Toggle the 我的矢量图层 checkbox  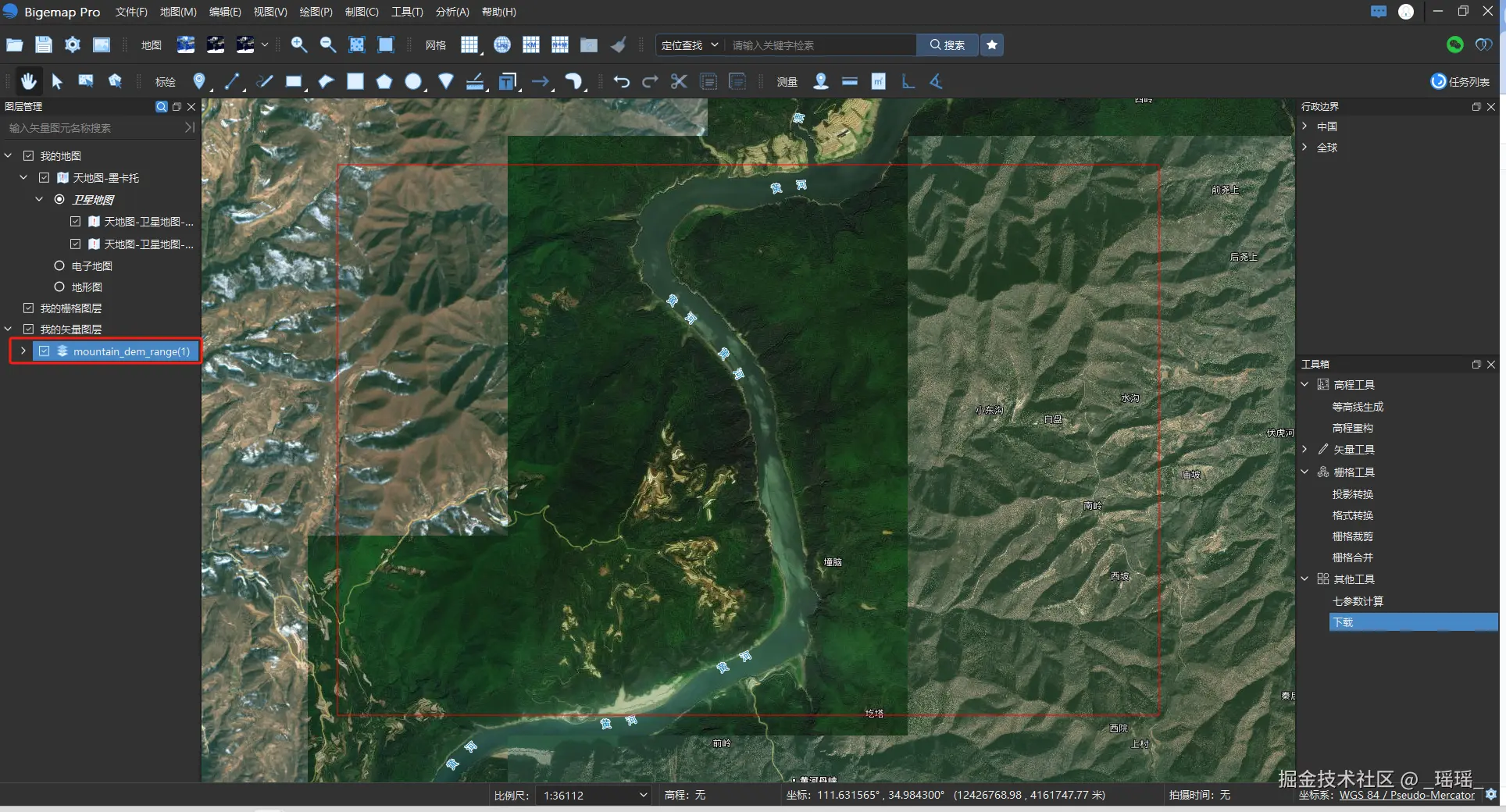click(28, 329)
